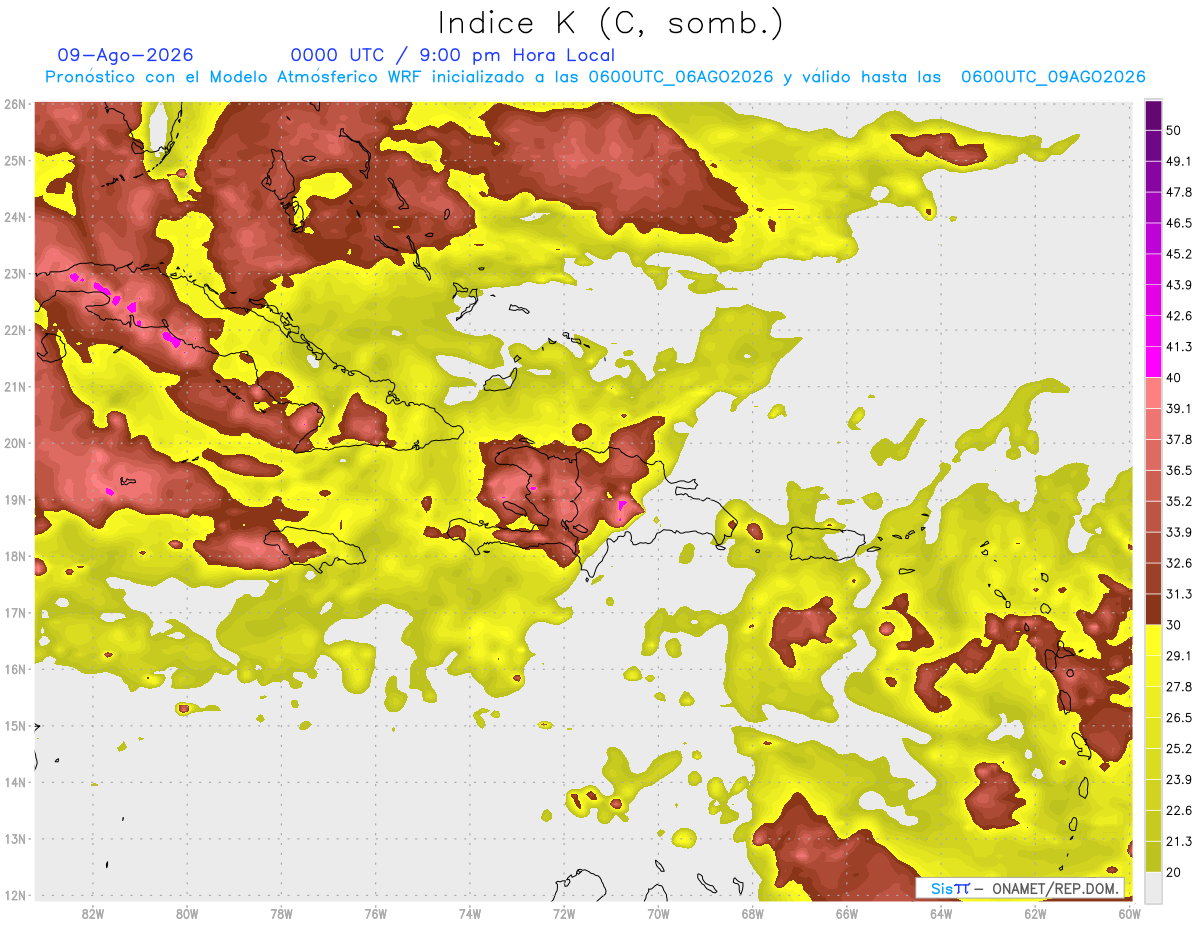
Task: Click the 68W longitude label
Action: pos(753,914)
